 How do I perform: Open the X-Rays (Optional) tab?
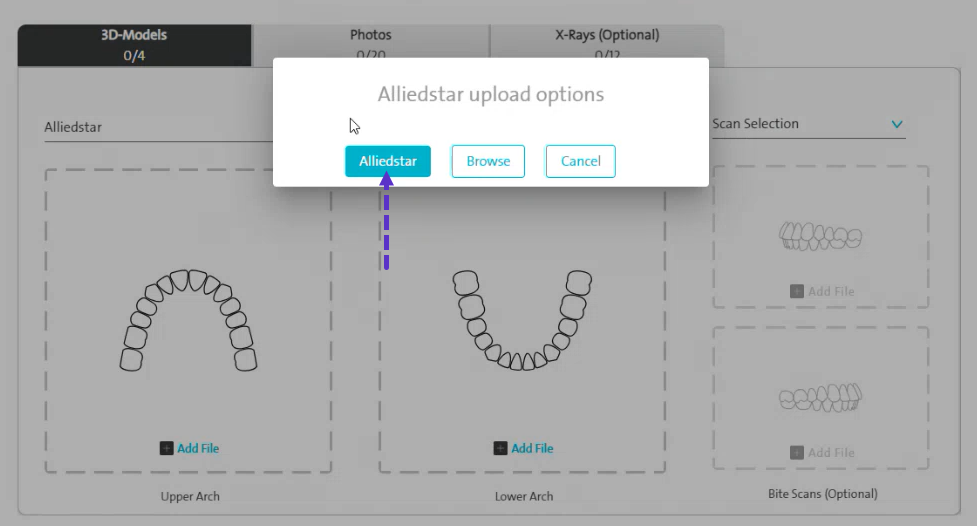[x=607, y=44]
